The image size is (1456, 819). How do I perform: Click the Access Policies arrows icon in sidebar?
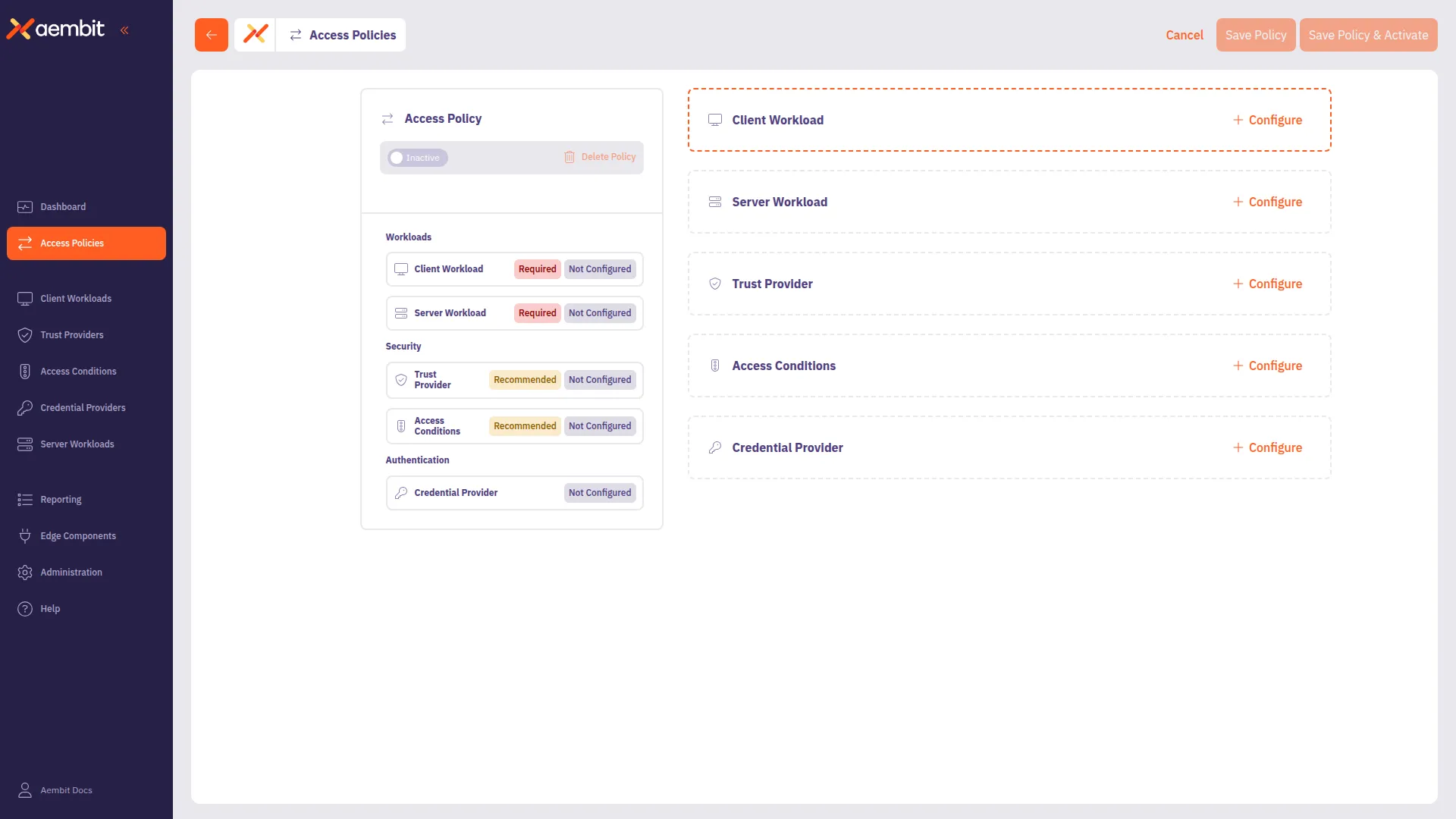point(25,243)
